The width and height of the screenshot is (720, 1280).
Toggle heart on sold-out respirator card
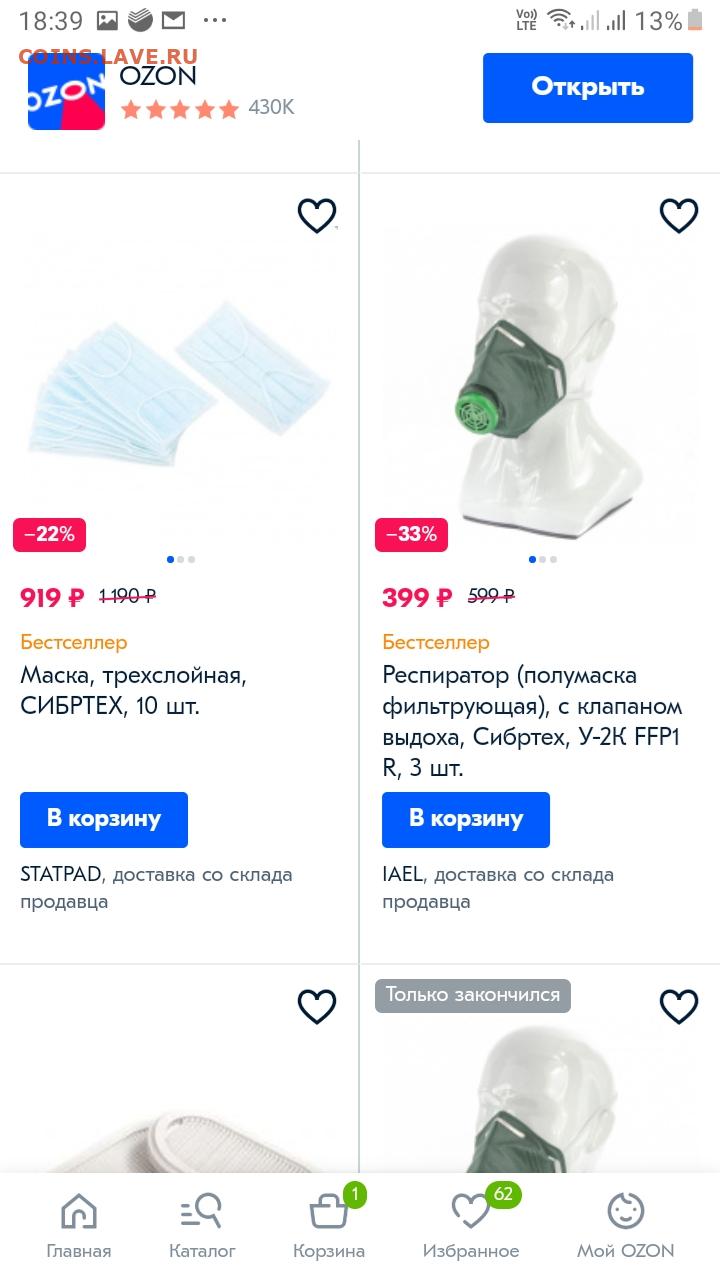point(679,1006)
